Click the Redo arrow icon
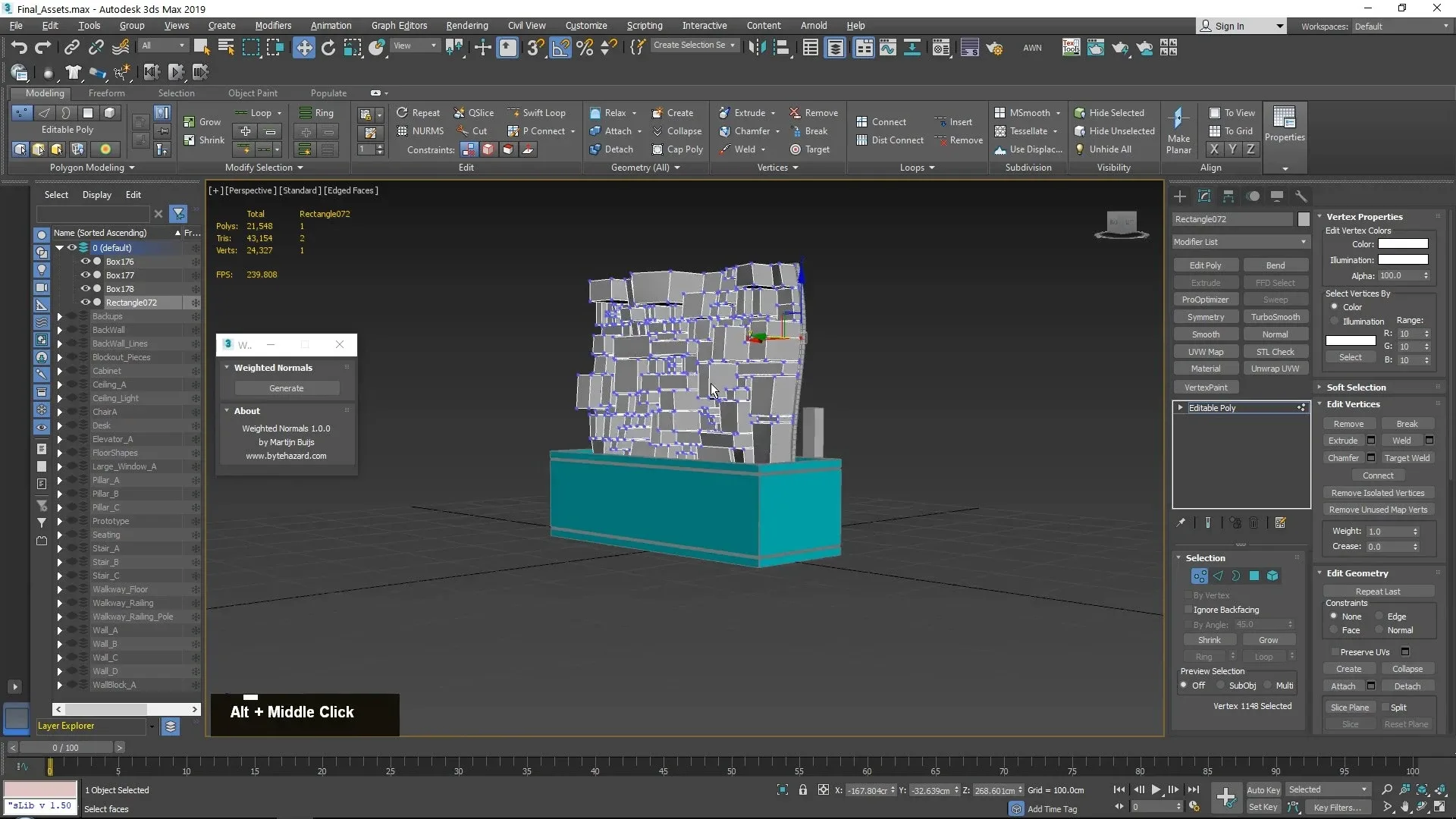 (43, 48)
